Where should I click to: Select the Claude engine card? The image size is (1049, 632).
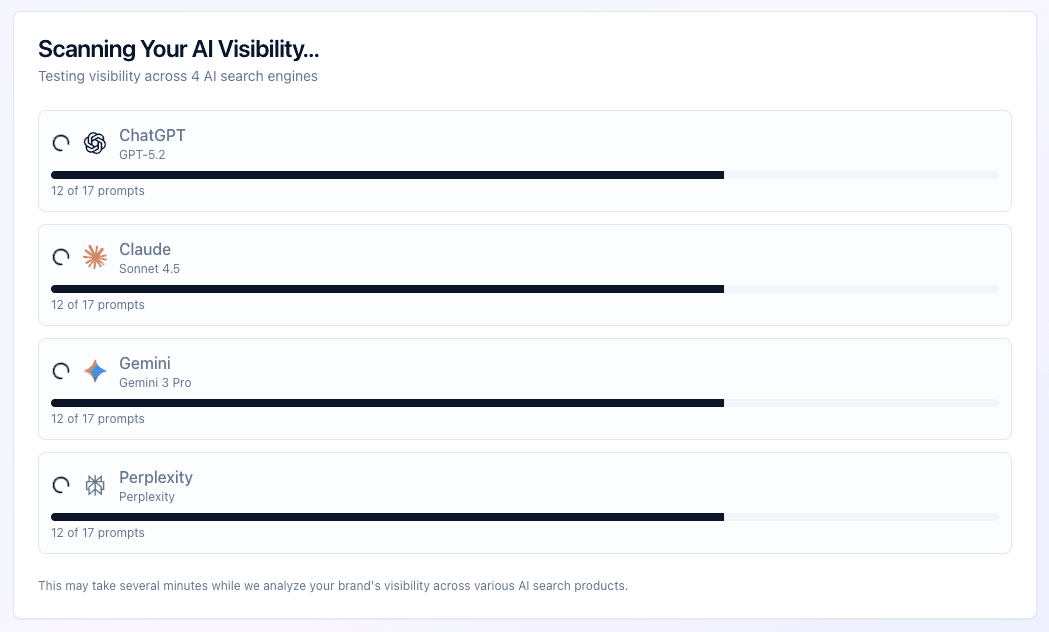click(525, 274)
